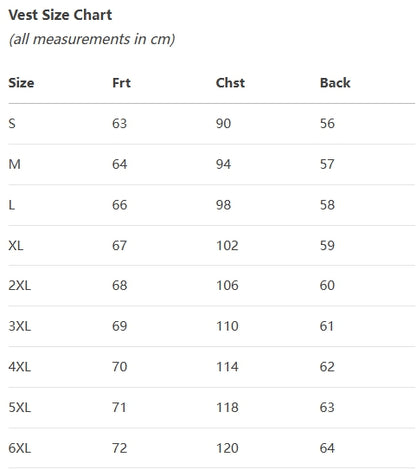The image size is (416, 470).
Task: Click the measurements in cm note
Action: click(92, 39)
